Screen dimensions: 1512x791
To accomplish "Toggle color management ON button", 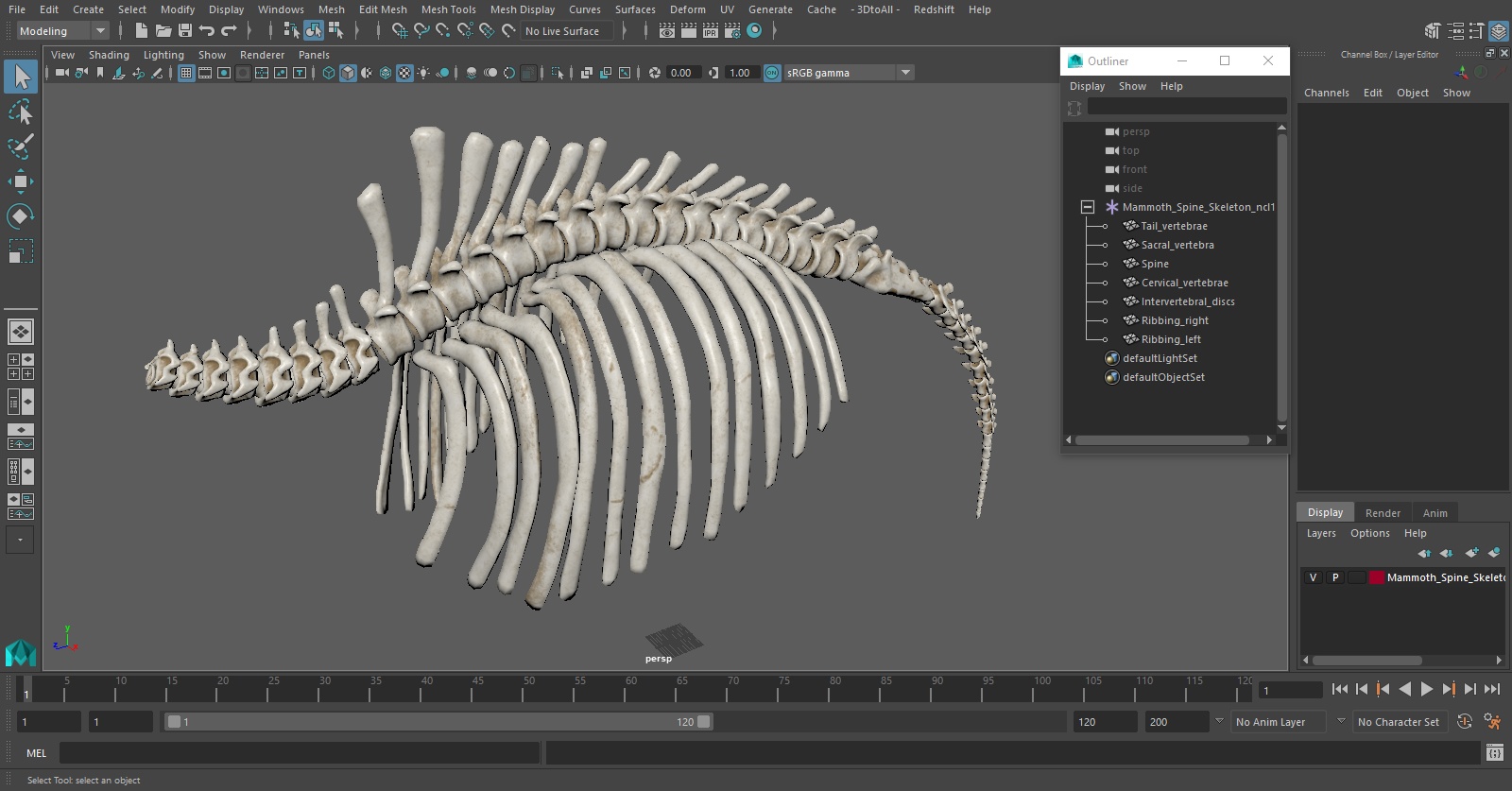I will click(772, 73).
